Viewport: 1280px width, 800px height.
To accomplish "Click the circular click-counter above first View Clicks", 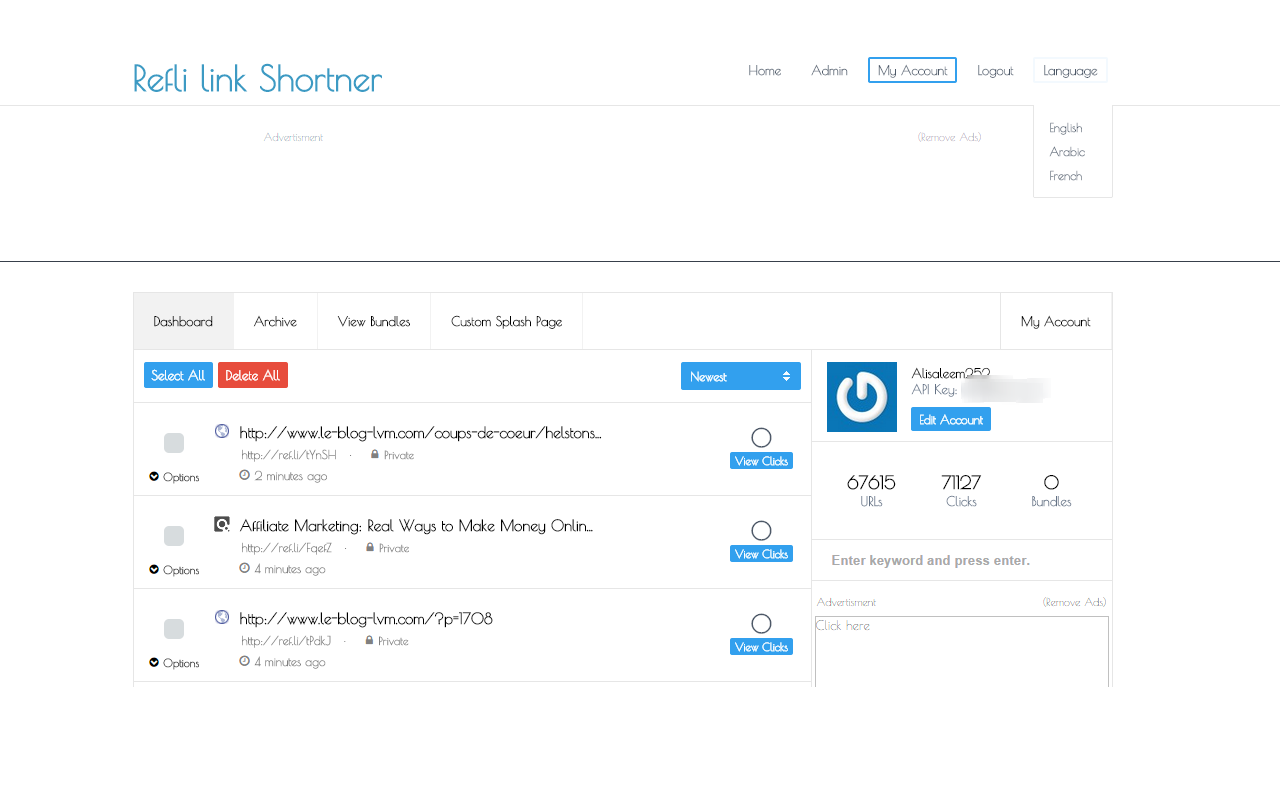I will tap(762, 437).
